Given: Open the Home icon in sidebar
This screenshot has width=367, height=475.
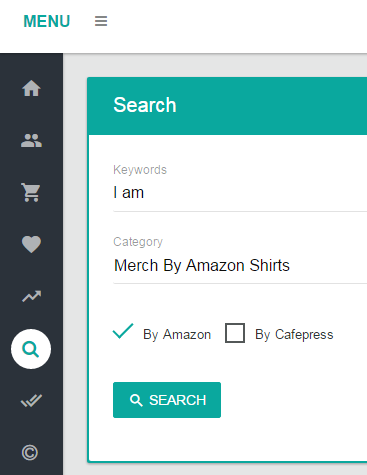Looking at the screenshot, I should point(31,88).
